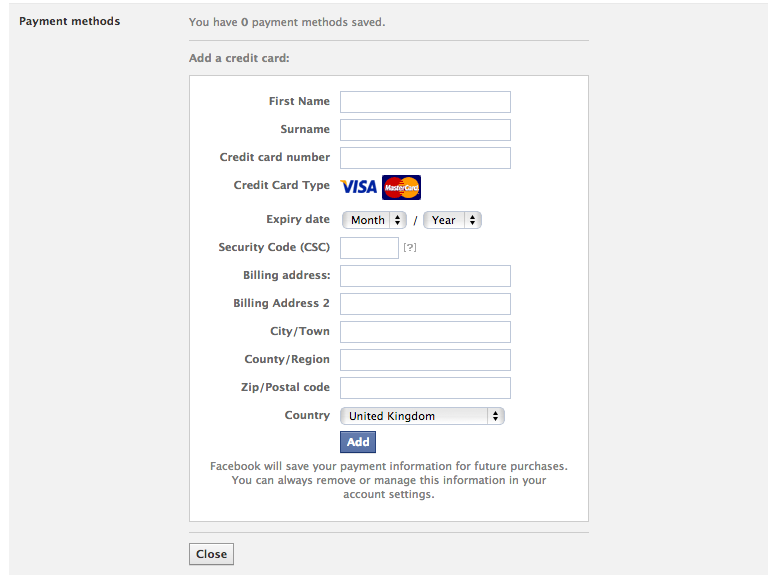Open the expiry Year dropdown
The width and height of the screenshot is (777, 575).
pos(452,220)
